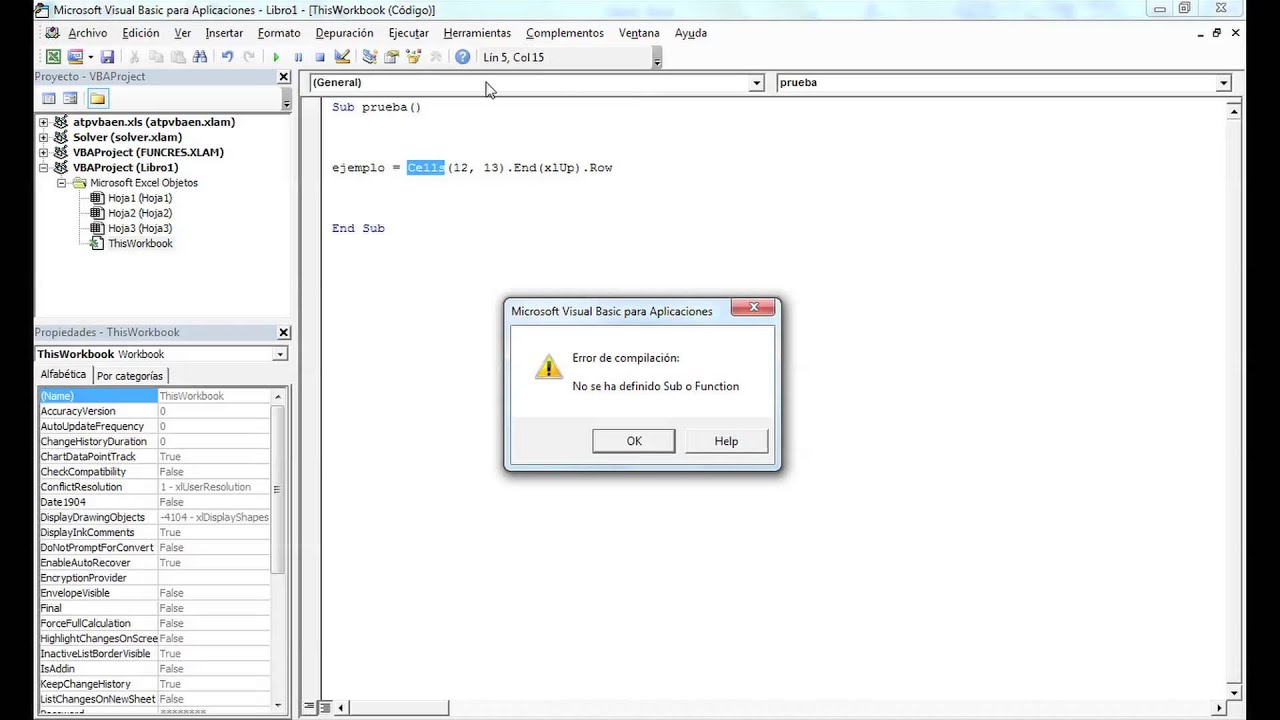Click the Redo arrow icon
This screenshot has width=1280, height=720.
click(249, 57)
